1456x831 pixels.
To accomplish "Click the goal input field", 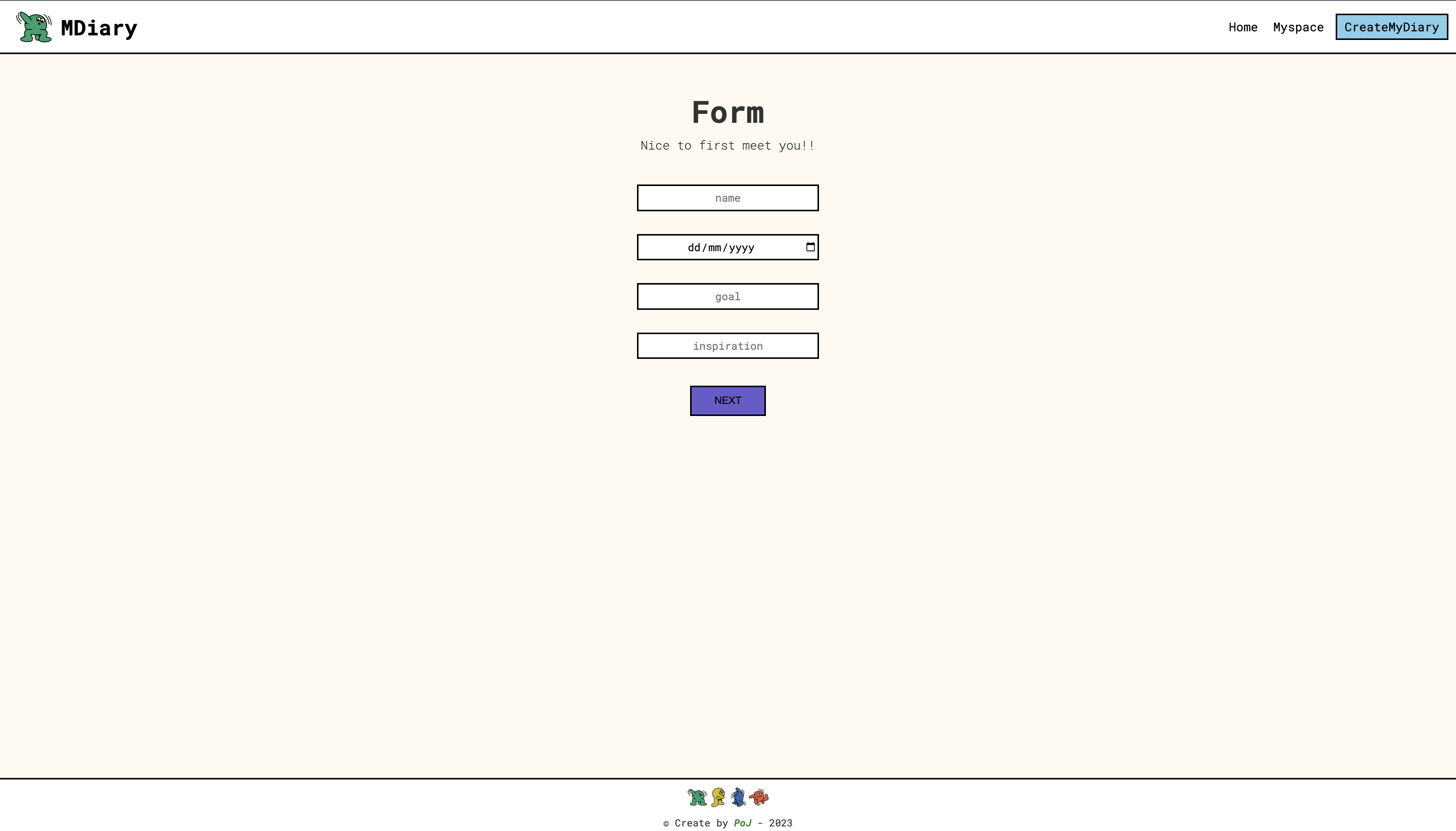I will (x=727, y=297).
